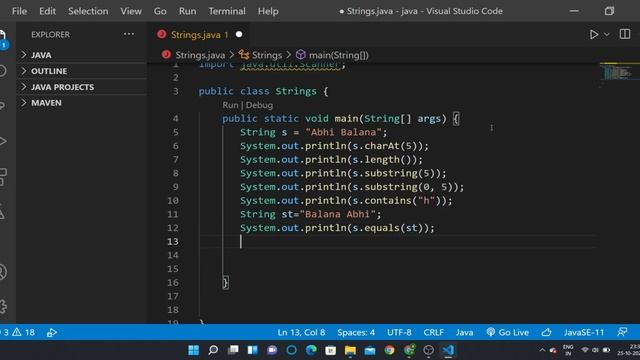
Task: Open OBS Studio from the taskbar
Action: (x=429, y=350)
